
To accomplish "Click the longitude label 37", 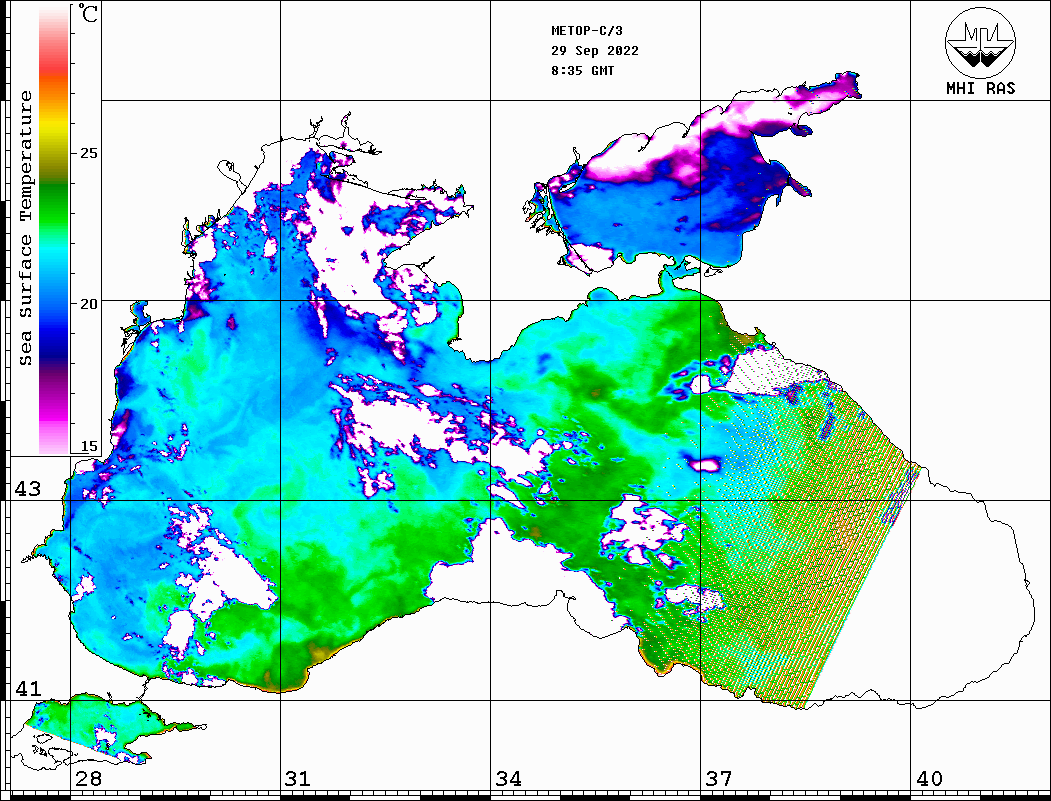I will pos(719,778).
